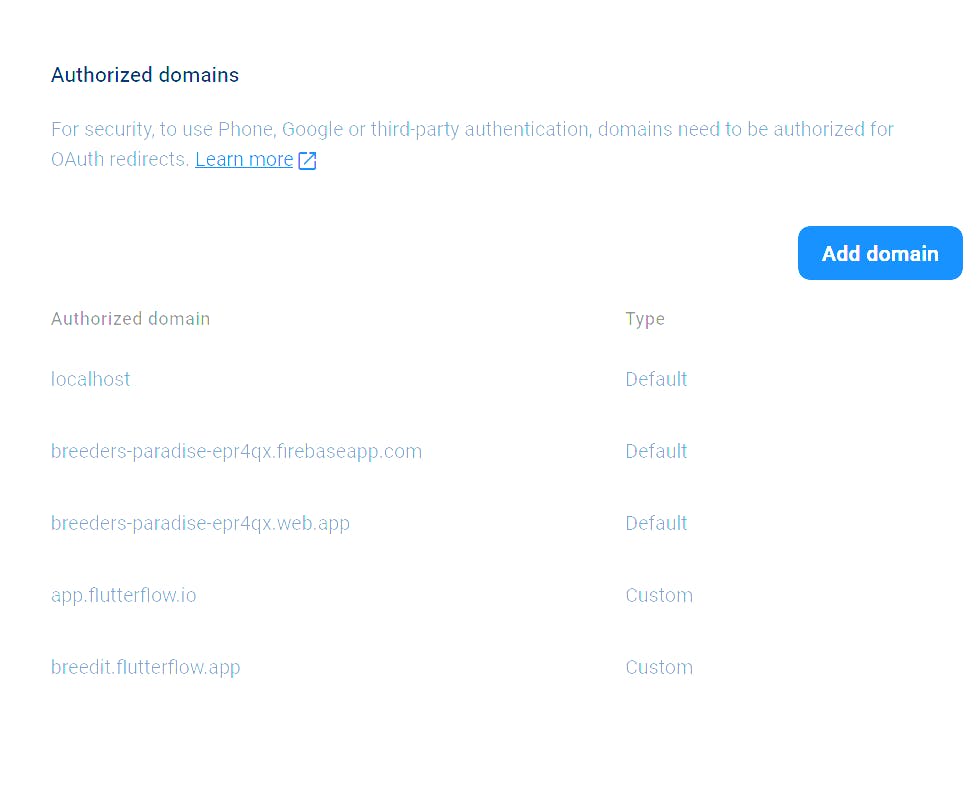
Task: Click Custom type for app.flutterflow.io
Action: coord(659,595)
